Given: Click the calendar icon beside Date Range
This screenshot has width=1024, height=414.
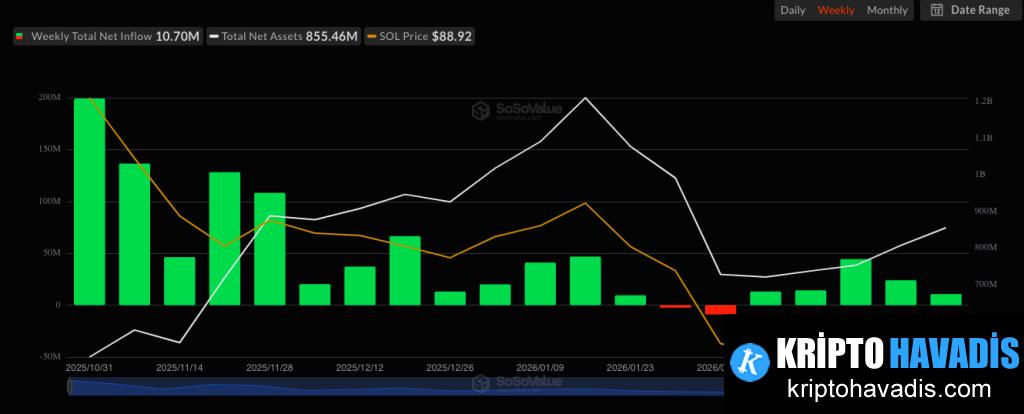Looking at the screenshot, I should point(937,10).
